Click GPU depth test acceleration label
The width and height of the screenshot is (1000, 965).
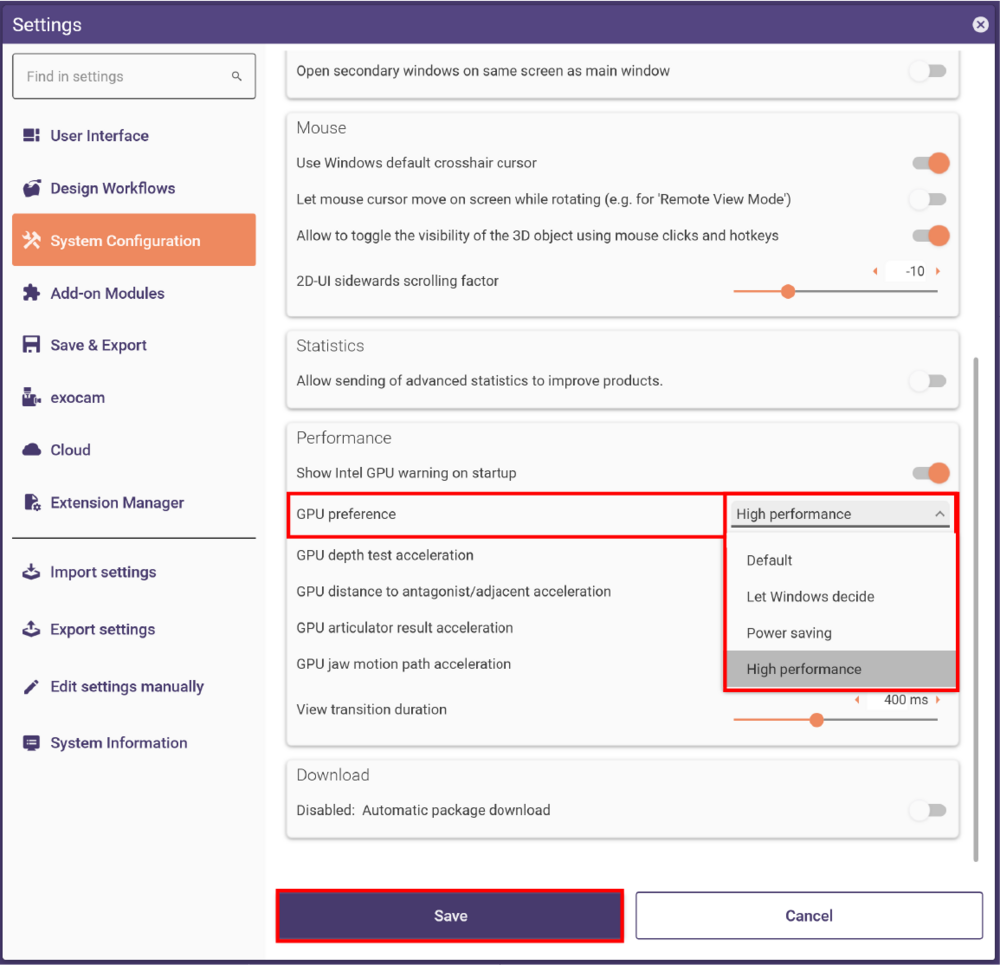[x=385, y=555]
